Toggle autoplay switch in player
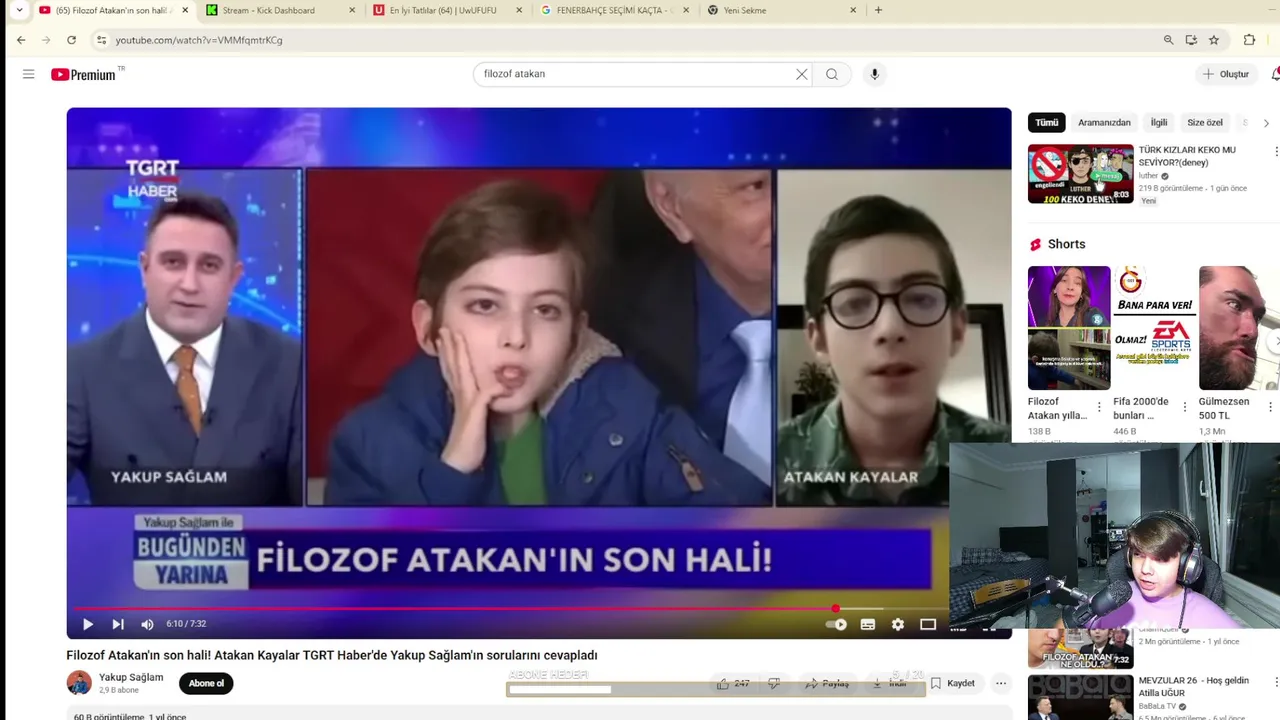 (x=837, y=624)
